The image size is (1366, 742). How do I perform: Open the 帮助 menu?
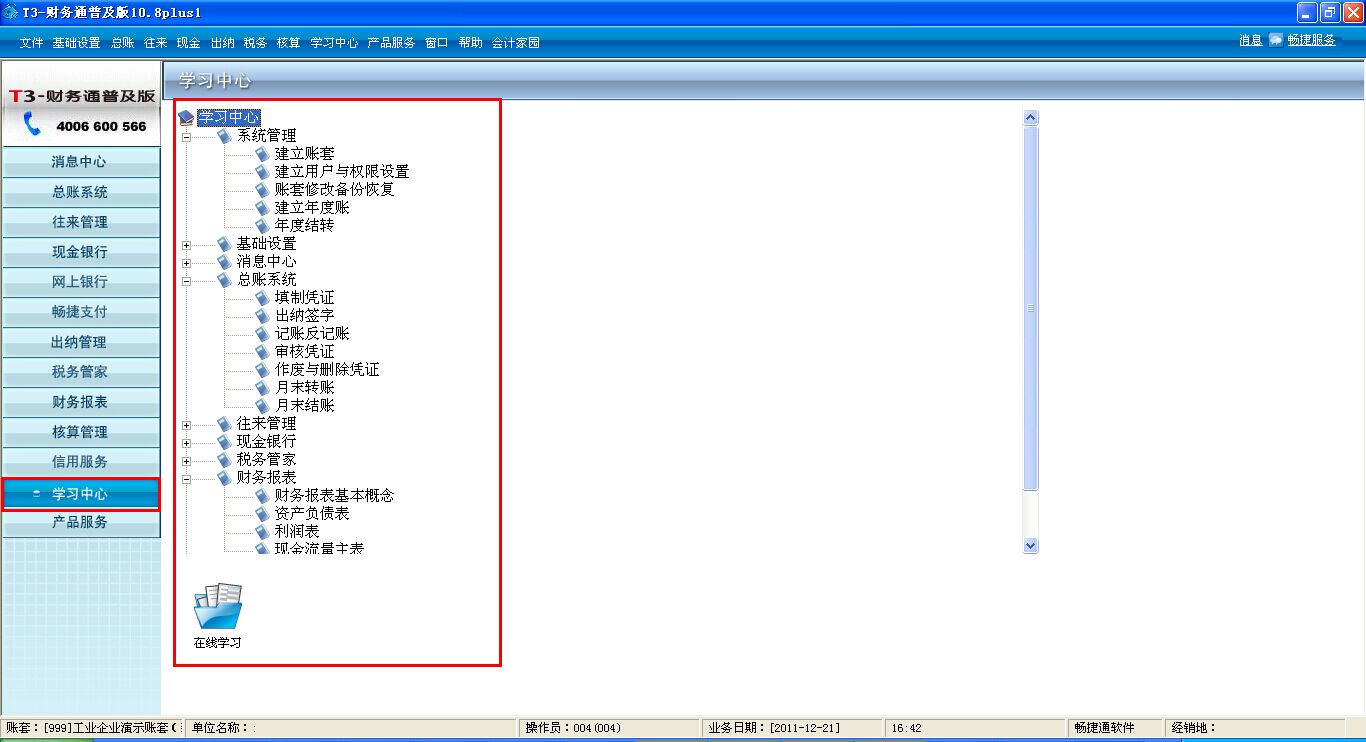[470, 43]
